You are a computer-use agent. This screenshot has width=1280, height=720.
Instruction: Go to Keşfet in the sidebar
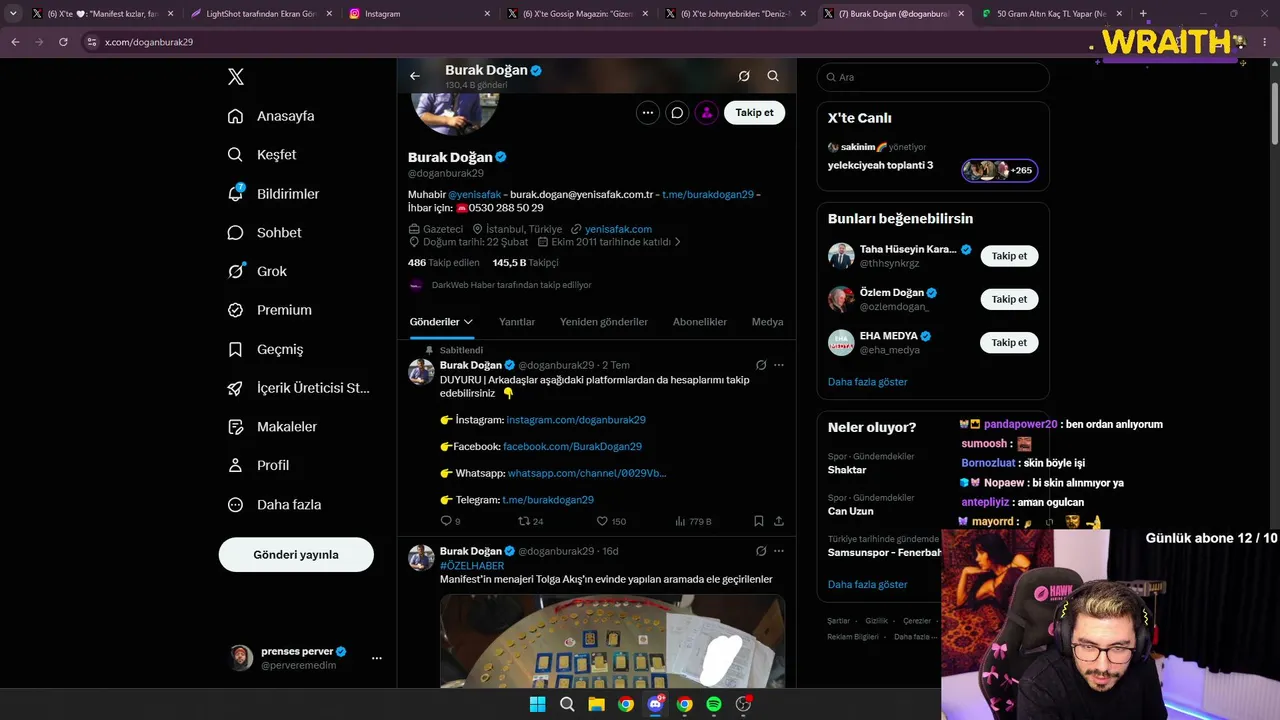pyautogui.click(x=262, y=155)
